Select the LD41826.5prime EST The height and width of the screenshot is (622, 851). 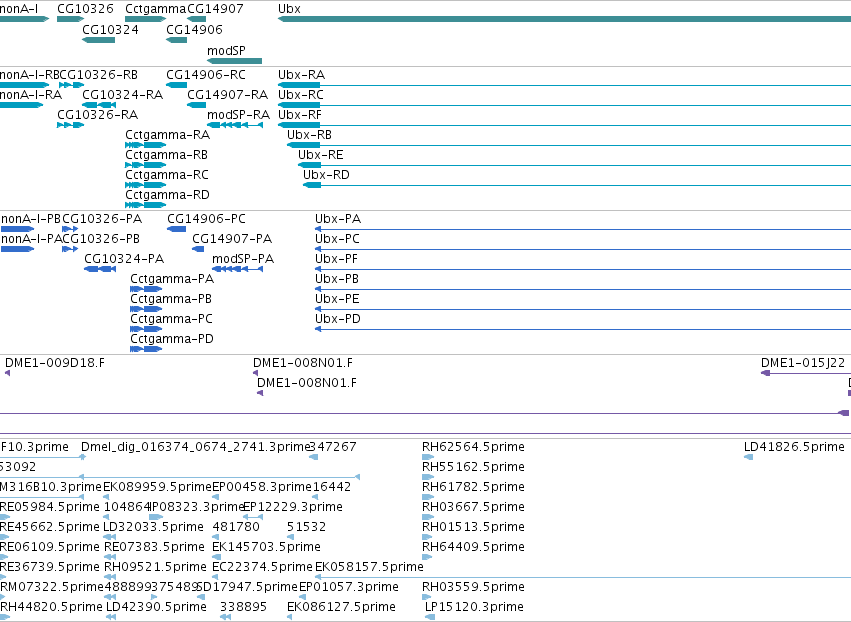pos(748,457)
